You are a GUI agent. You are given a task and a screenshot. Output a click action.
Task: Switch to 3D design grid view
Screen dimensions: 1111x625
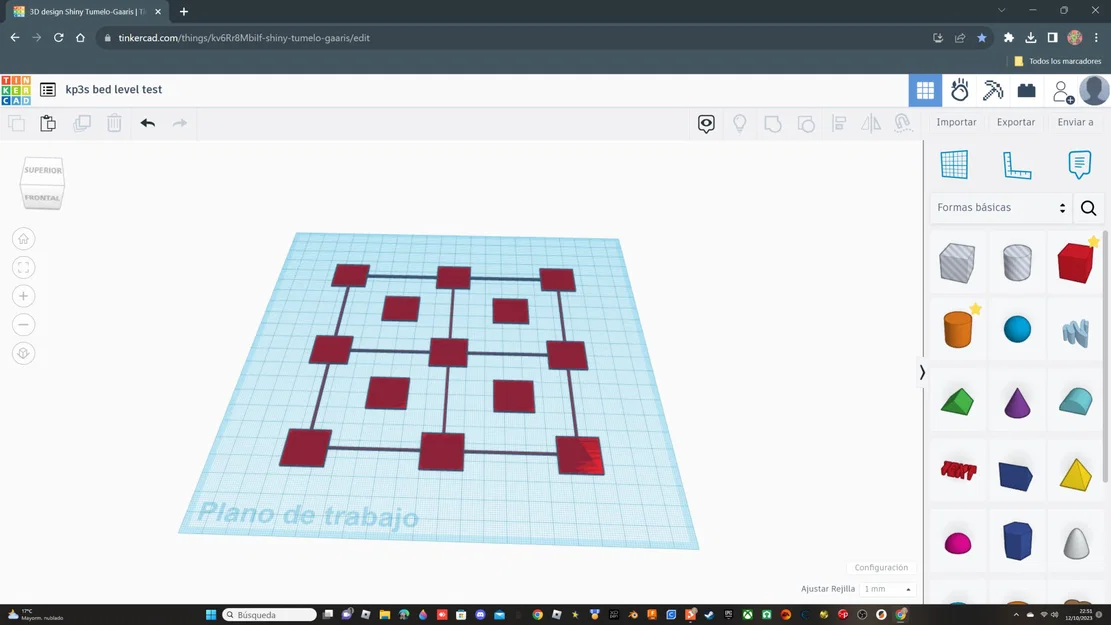click(x=925, y=90)
